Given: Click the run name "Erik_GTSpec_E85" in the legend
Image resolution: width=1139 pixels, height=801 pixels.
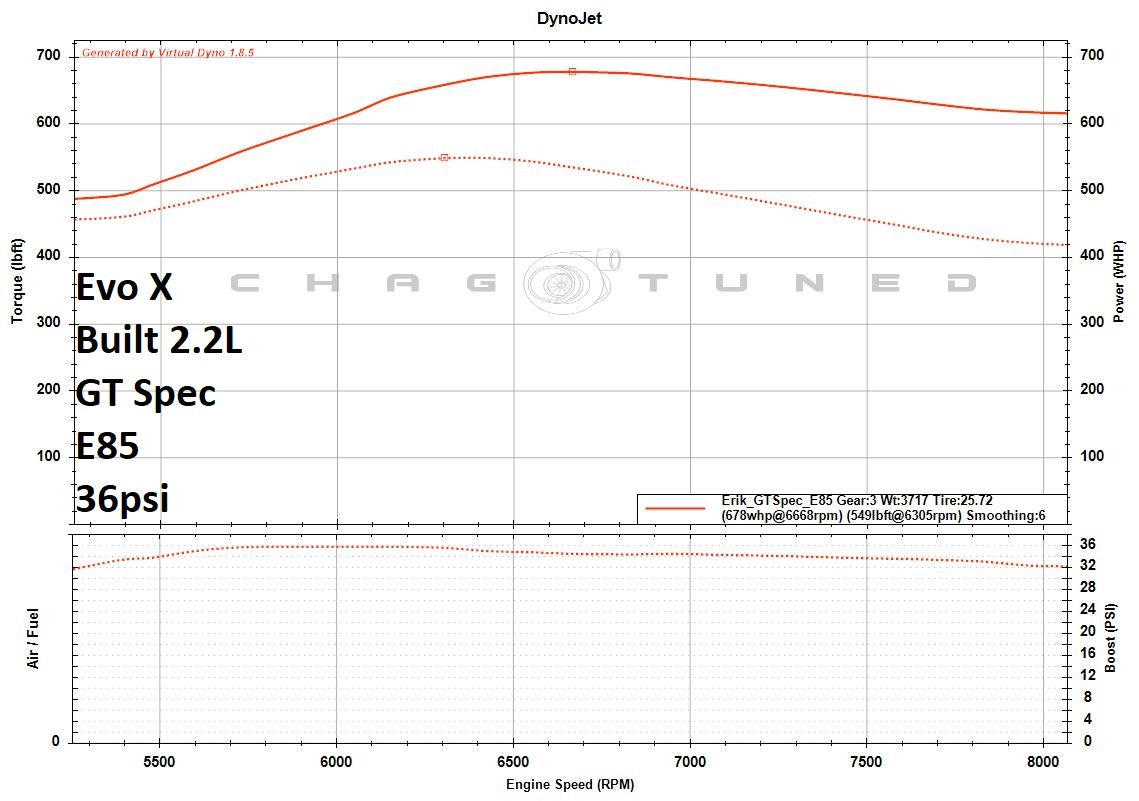Looking at the screenshot, I should (777, 500).
